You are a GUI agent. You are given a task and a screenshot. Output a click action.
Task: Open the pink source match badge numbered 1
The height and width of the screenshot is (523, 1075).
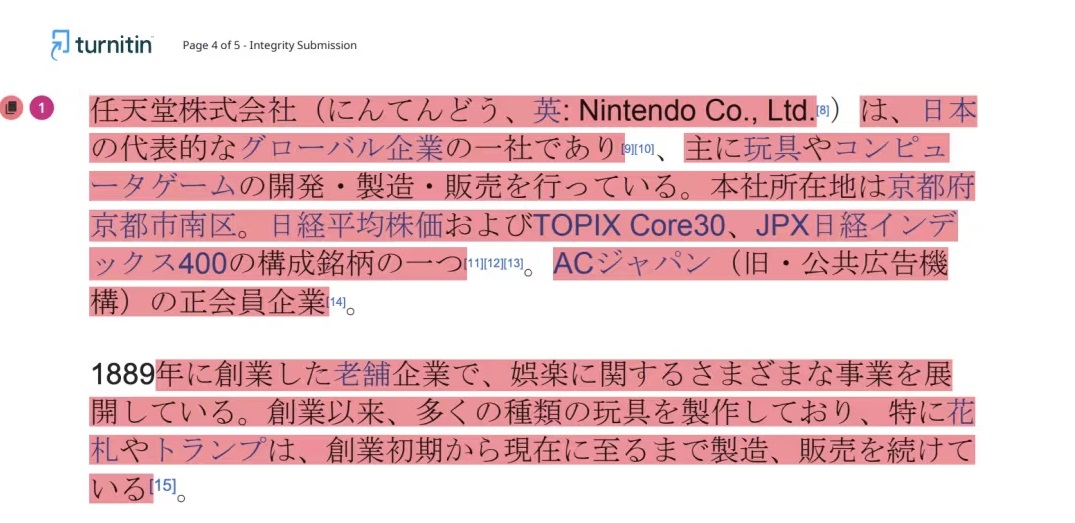pyautogui.click(x=41, y=108)
